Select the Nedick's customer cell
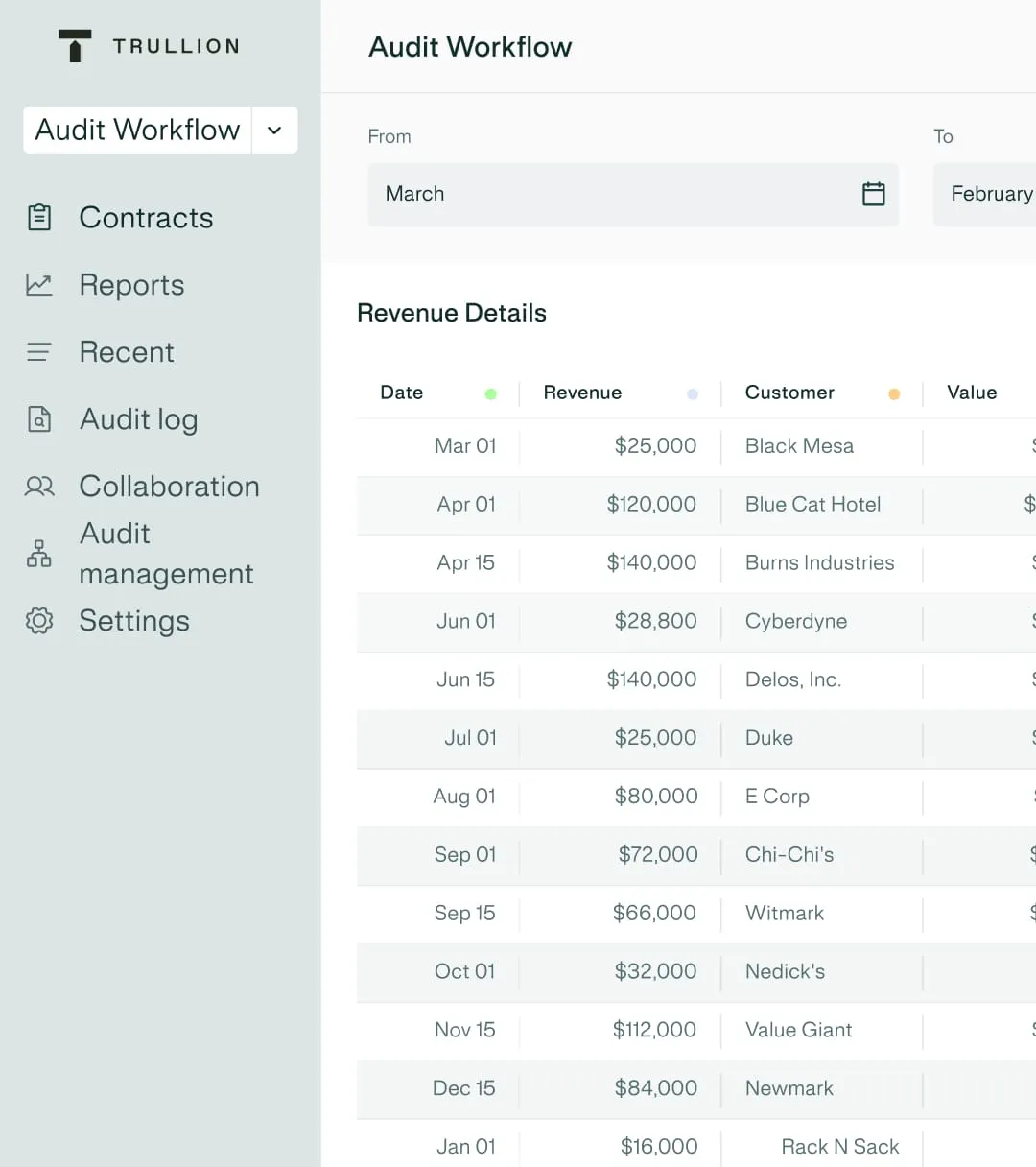The height and width of the screenshot is (1167, 1036). click(x=785, y=972)
